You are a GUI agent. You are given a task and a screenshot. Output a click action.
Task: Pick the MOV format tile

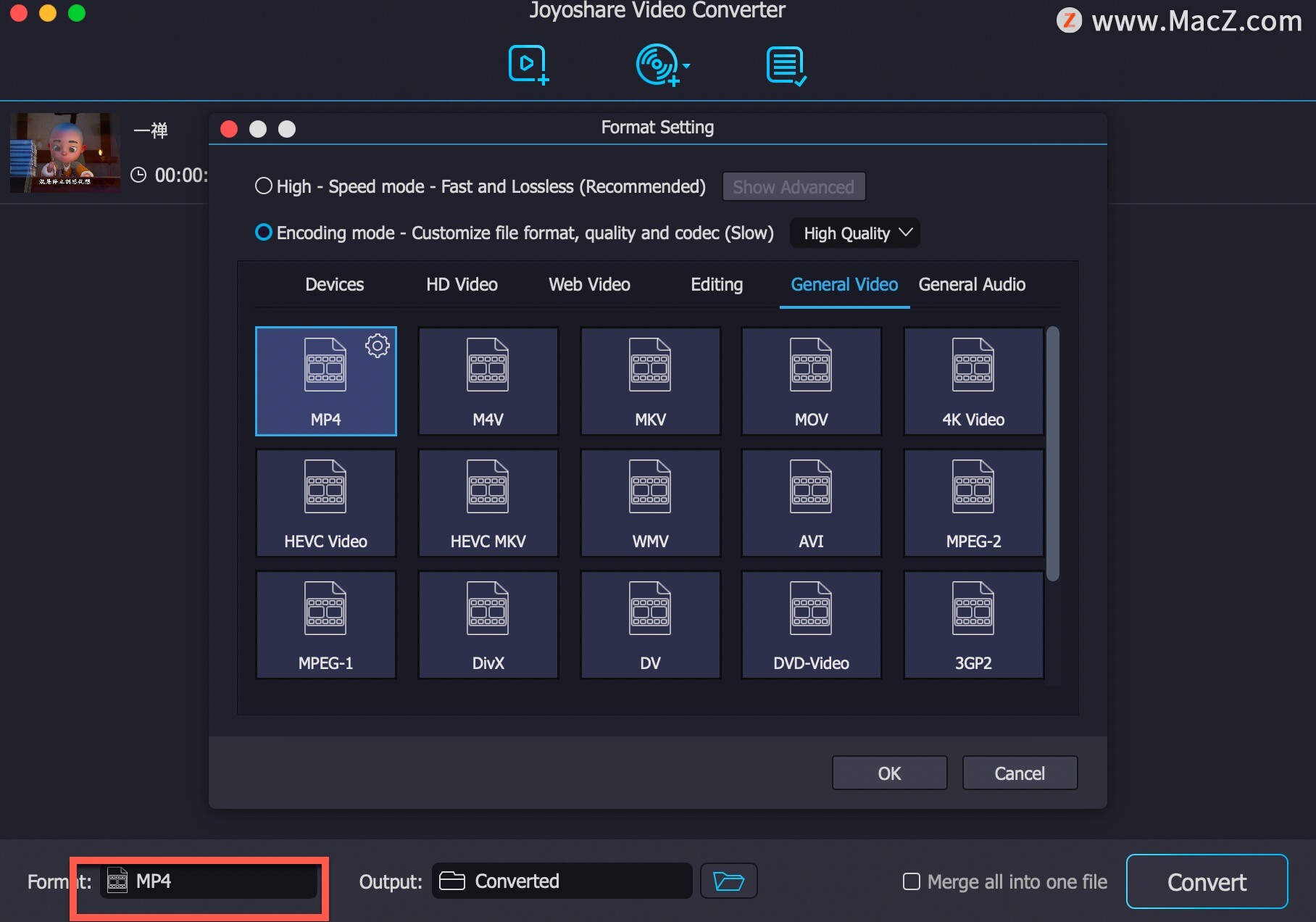point(812,381)
